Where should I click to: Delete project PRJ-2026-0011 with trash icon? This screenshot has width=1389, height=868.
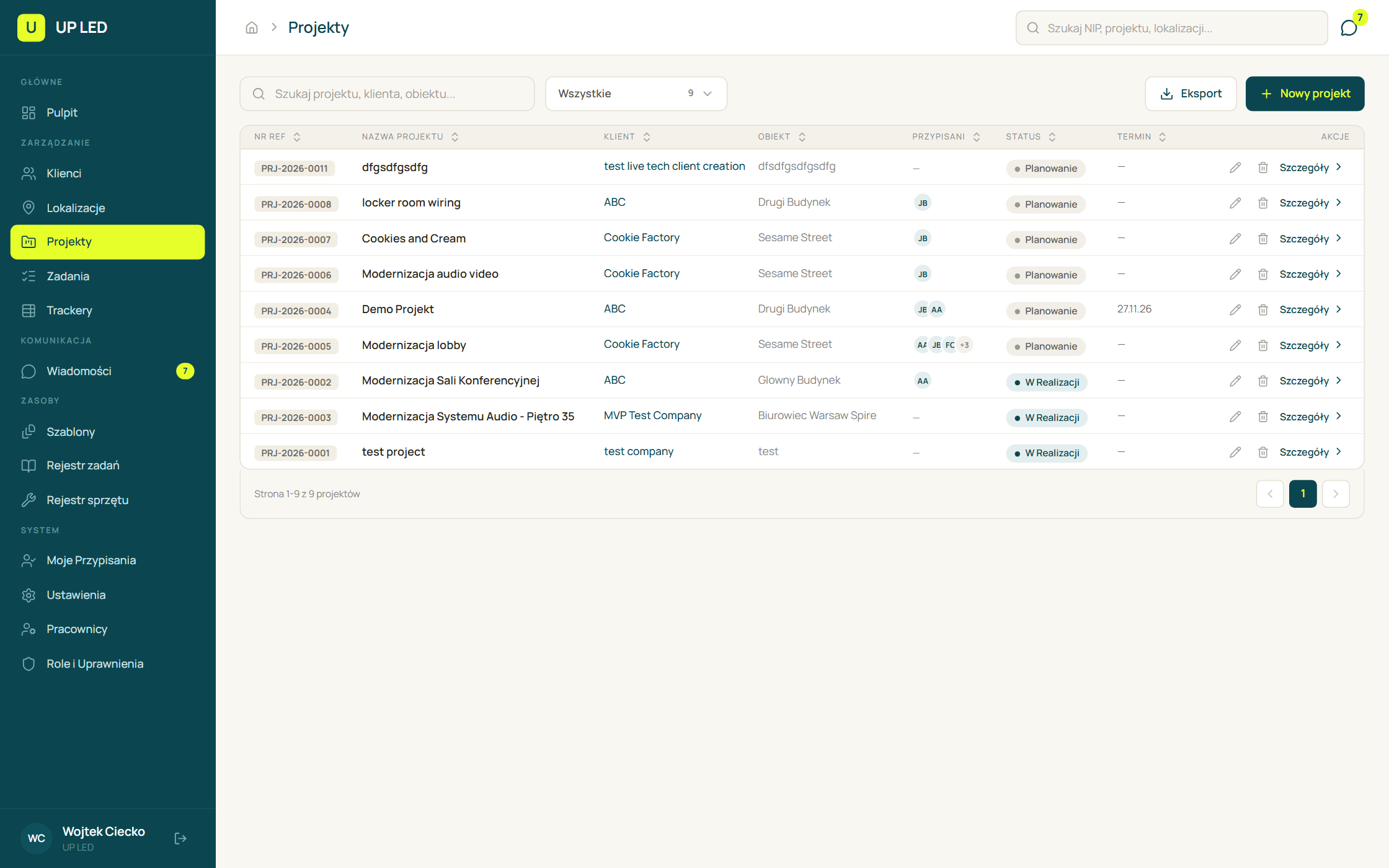tap(1263, 167)
